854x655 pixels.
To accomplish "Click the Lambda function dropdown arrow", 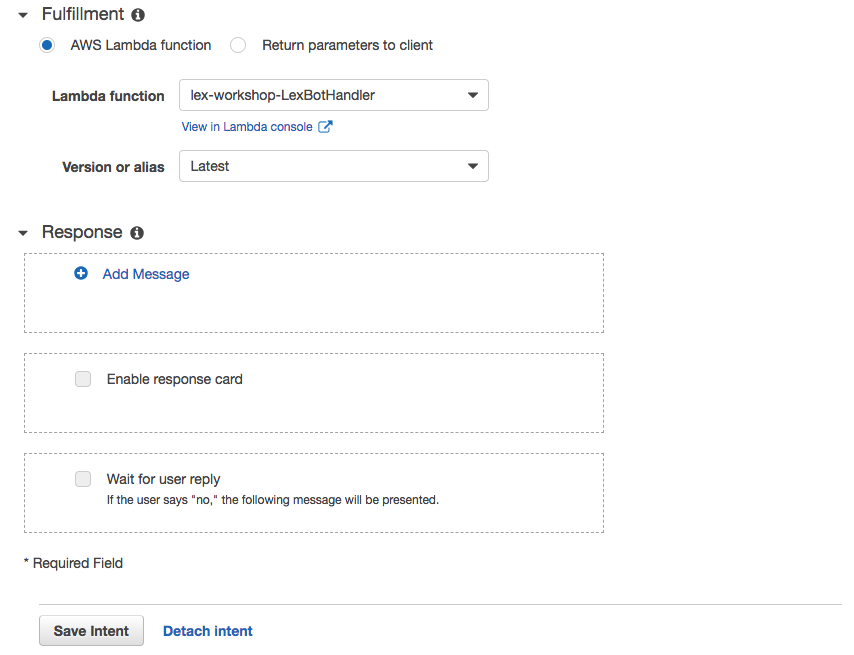I will pos(473,95).
